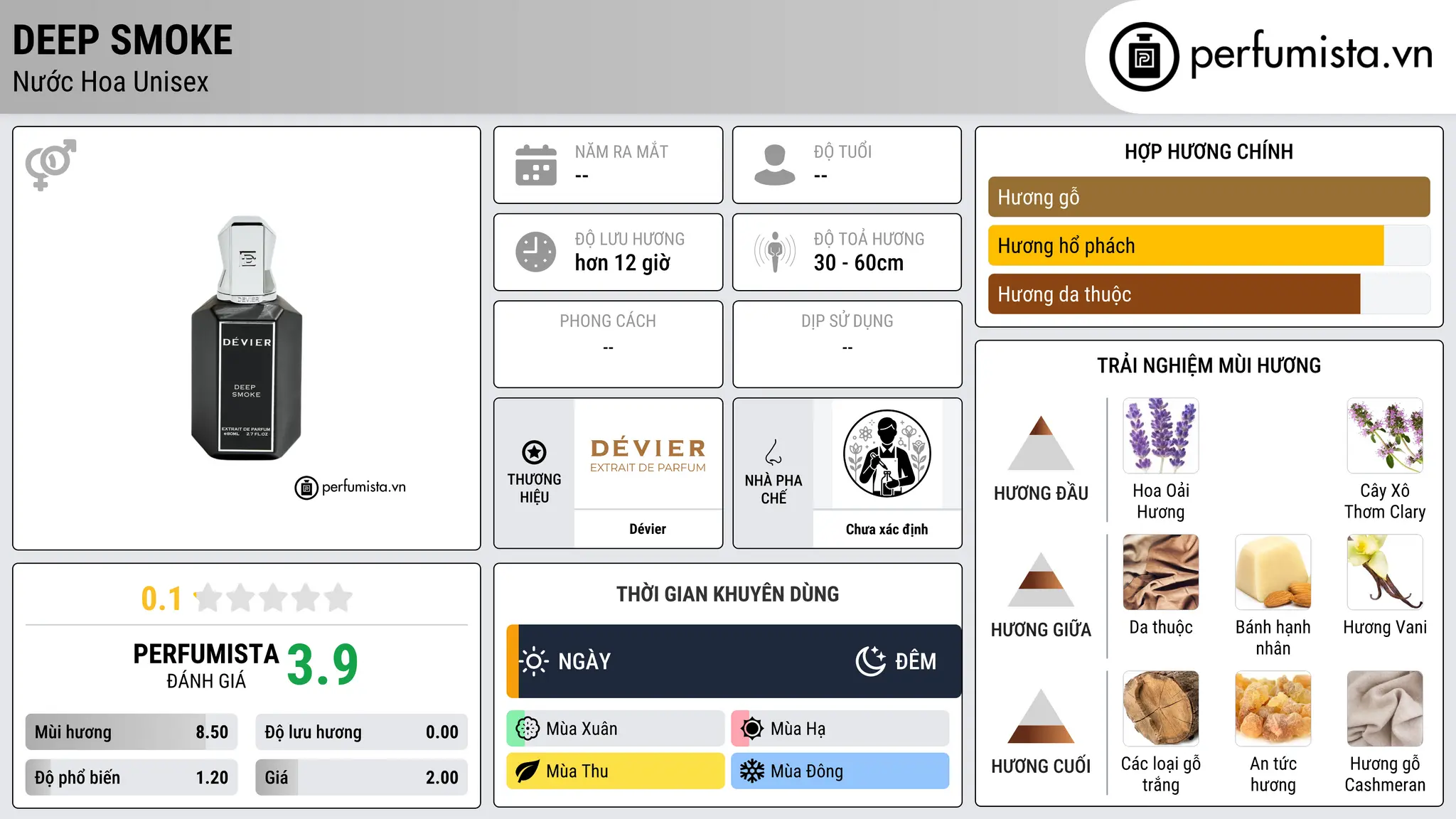Click the perfumer illustration icon
Image resolution: width=1456 pixels, height=819 pixels.
[887, 454]
